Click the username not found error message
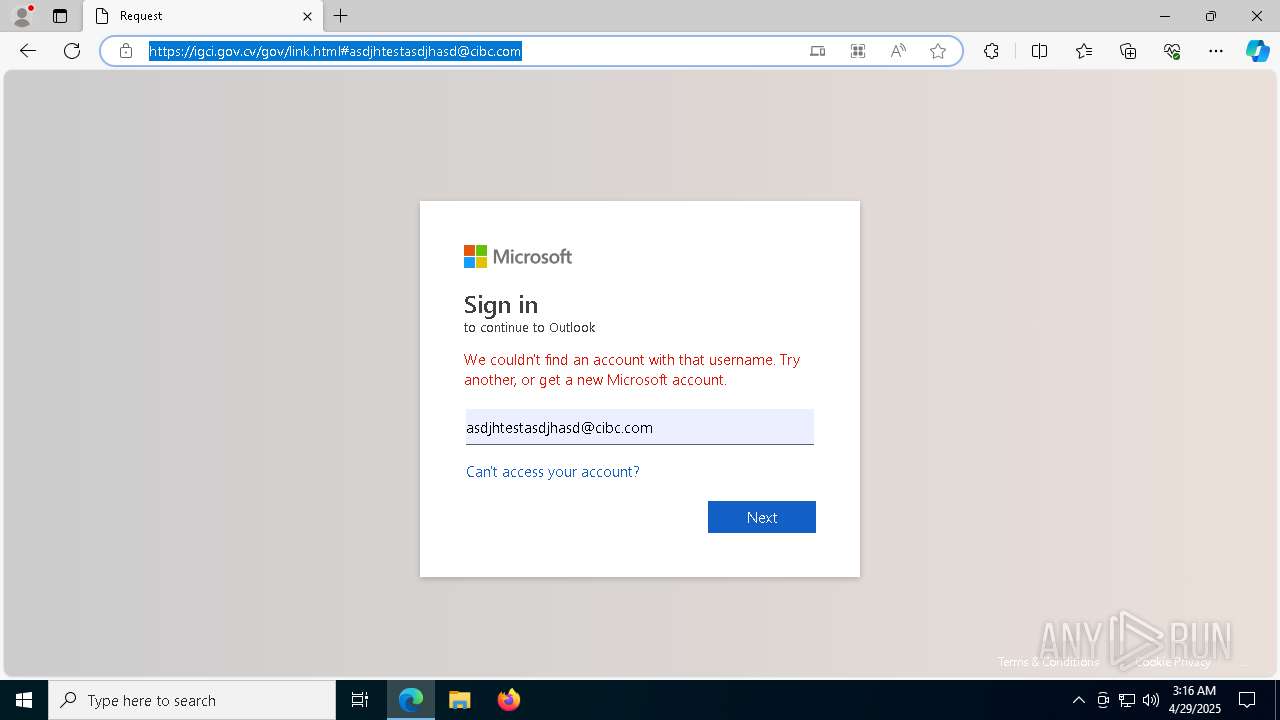The width and height of the screenshot is (1280, 720). 632,370
